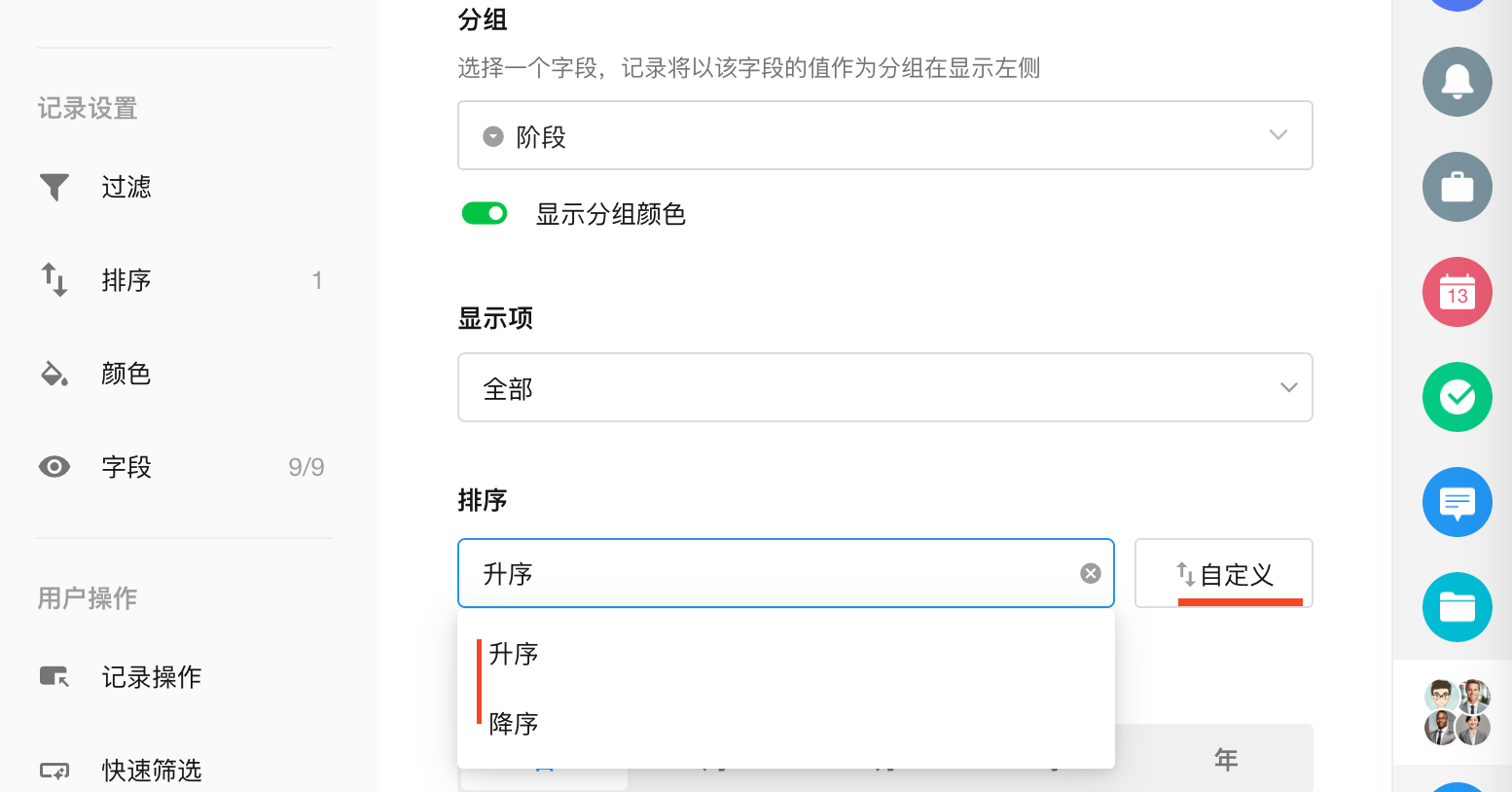Open the 颜色 color settings

point(126,374)
